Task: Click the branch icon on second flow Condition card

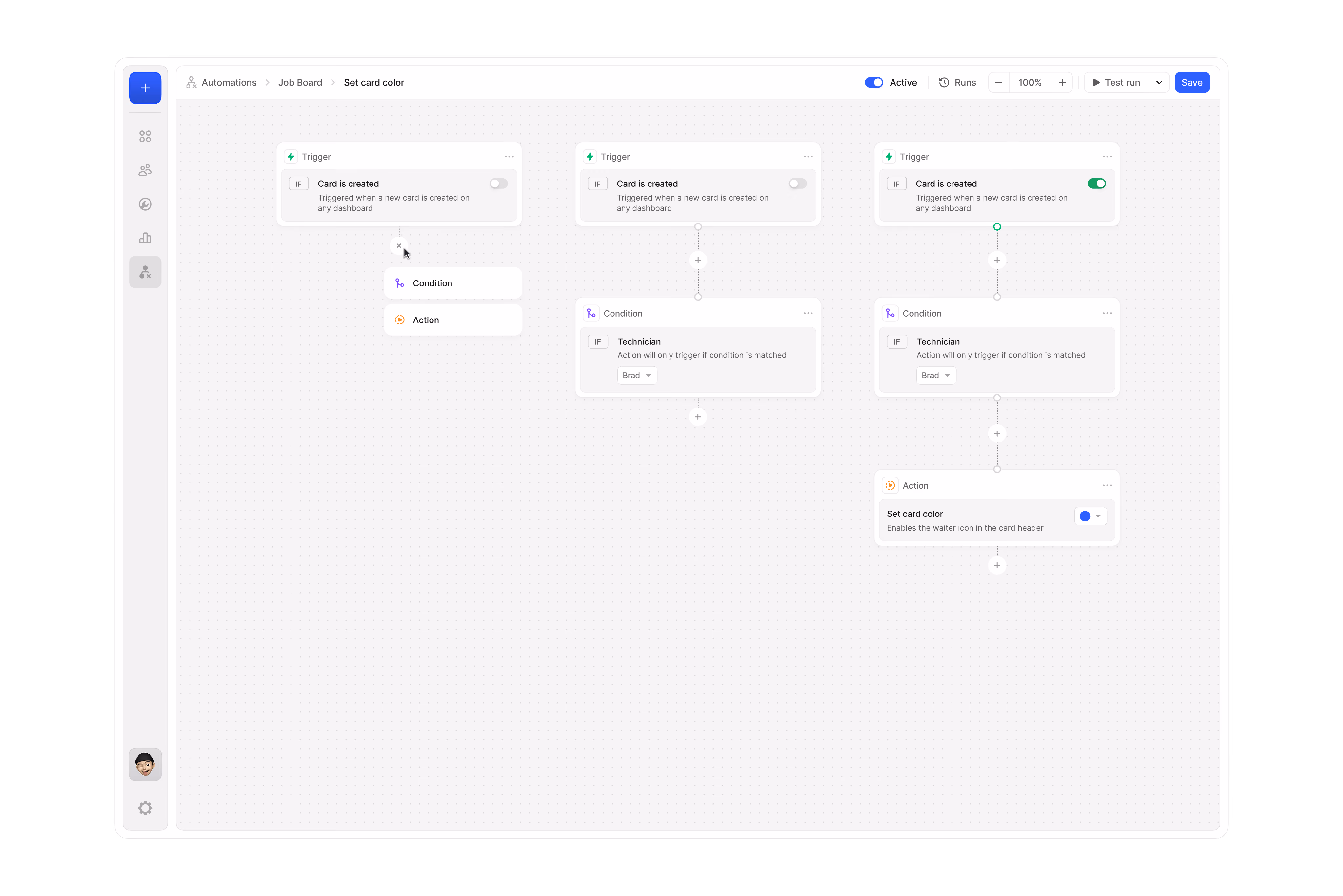Action: (x=591, y=313)
